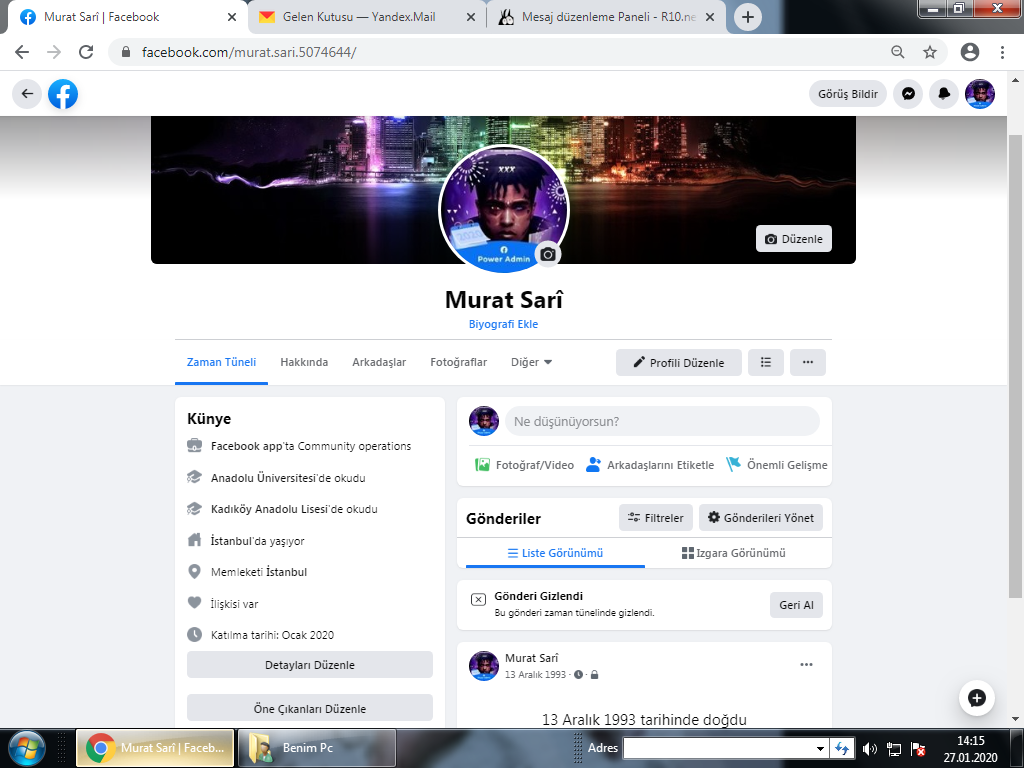Image resolution: width=1024 pixels, height=768 pixels.
Task: Click Facebook's round back arrow button
Action: 27,94
